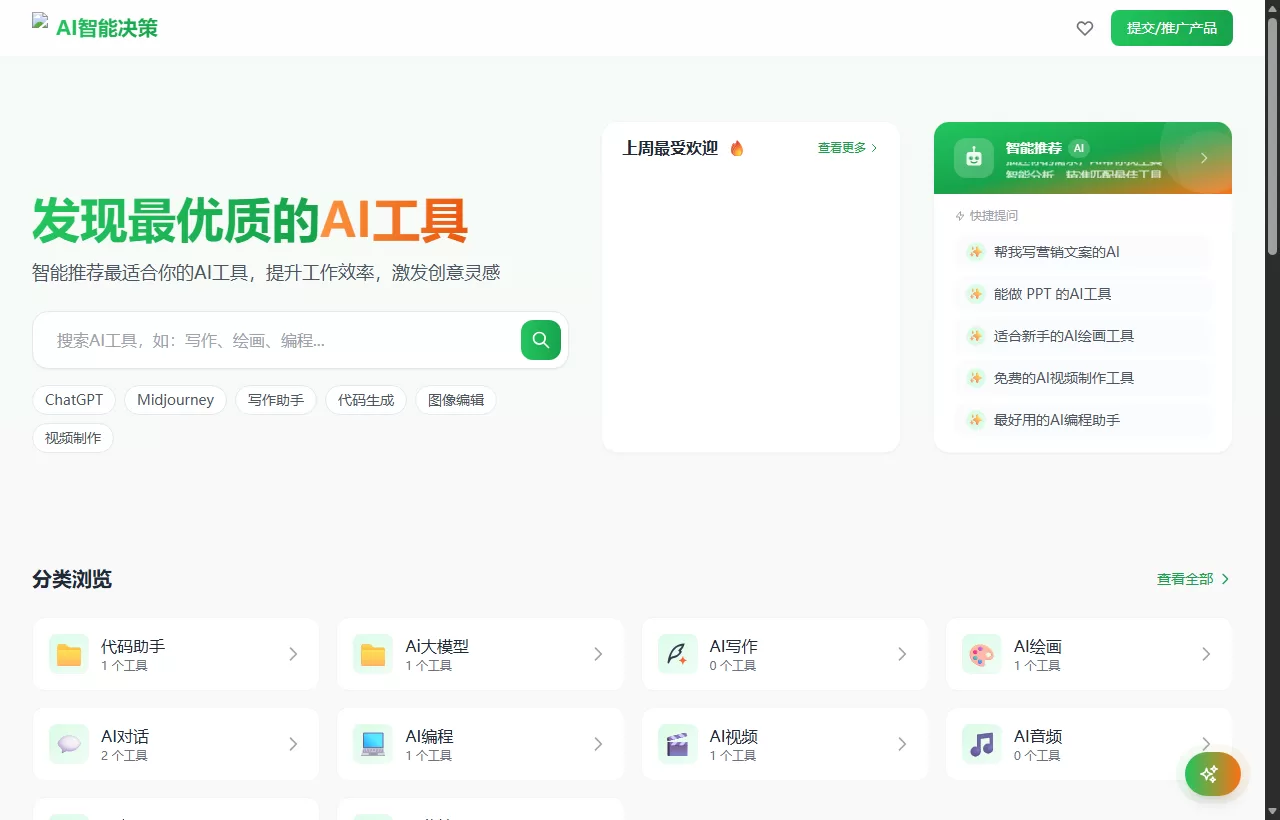The height and width of the screenshot is (820, 1280).
Task: Click the pen icon for AI写作
Action: 678,654
